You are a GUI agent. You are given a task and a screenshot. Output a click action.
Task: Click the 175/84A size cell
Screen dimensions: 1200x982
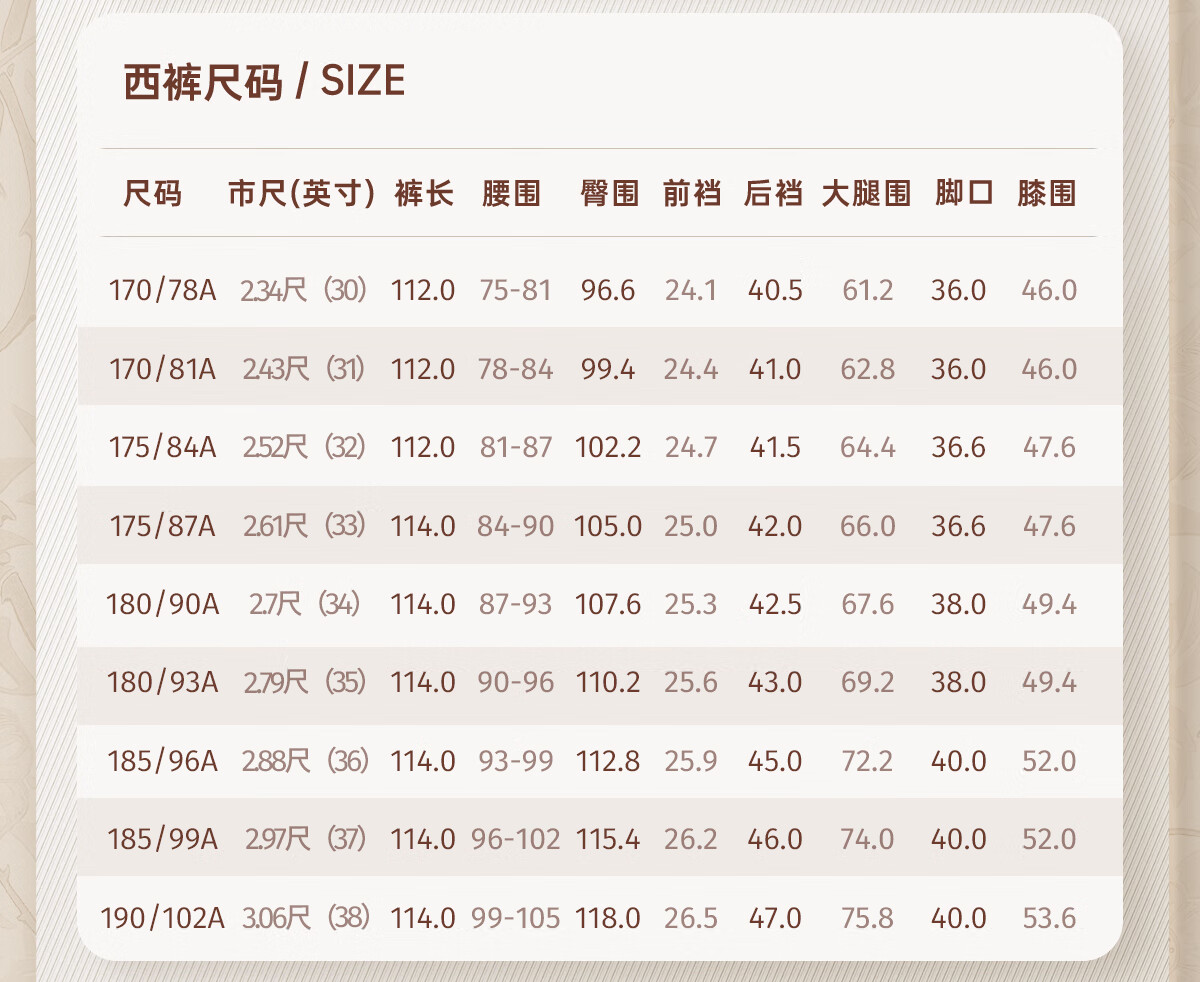(162, 447)
